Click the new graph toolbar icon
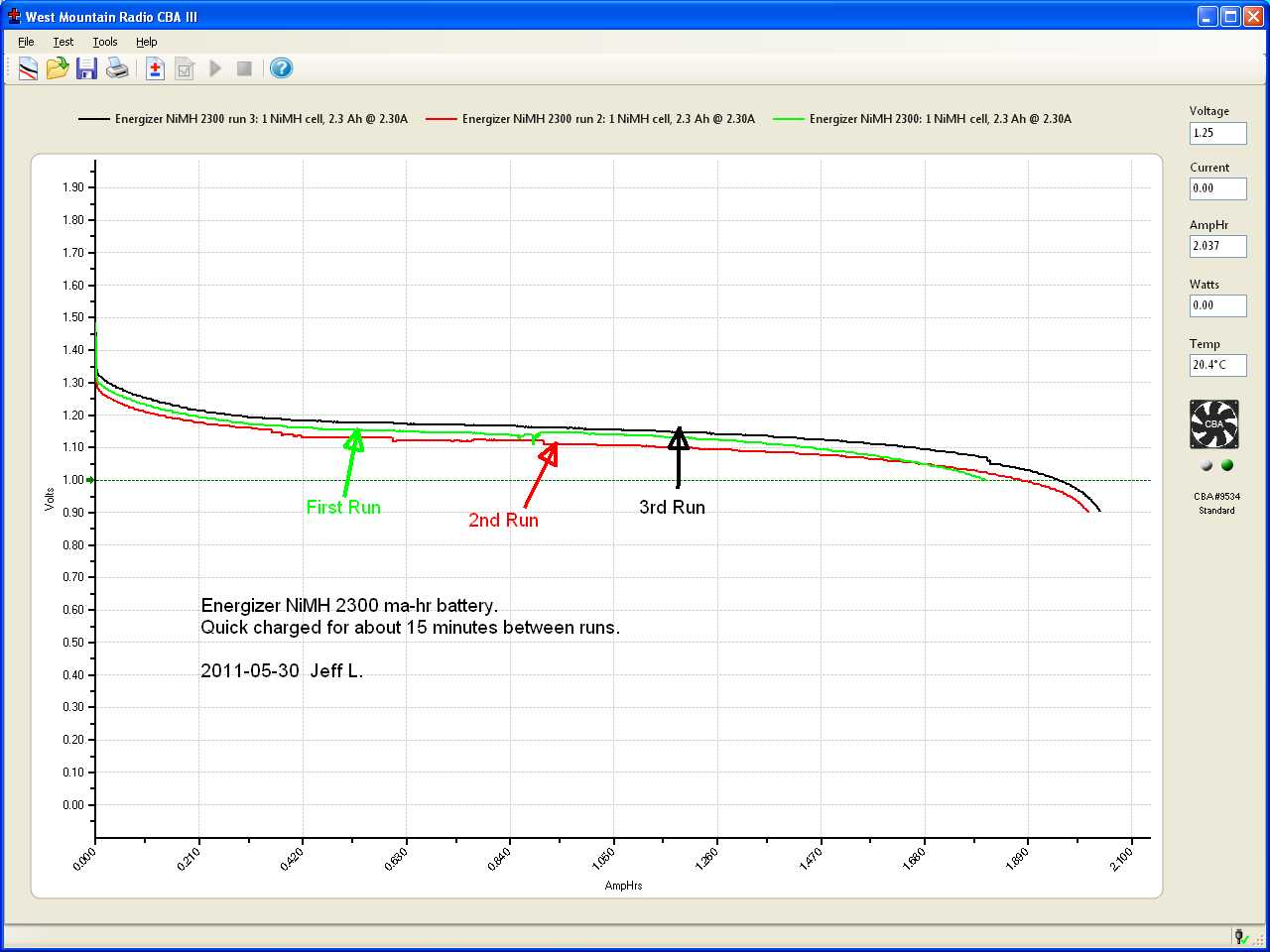This screenshot has height=952, width=1270. point(28,68)
